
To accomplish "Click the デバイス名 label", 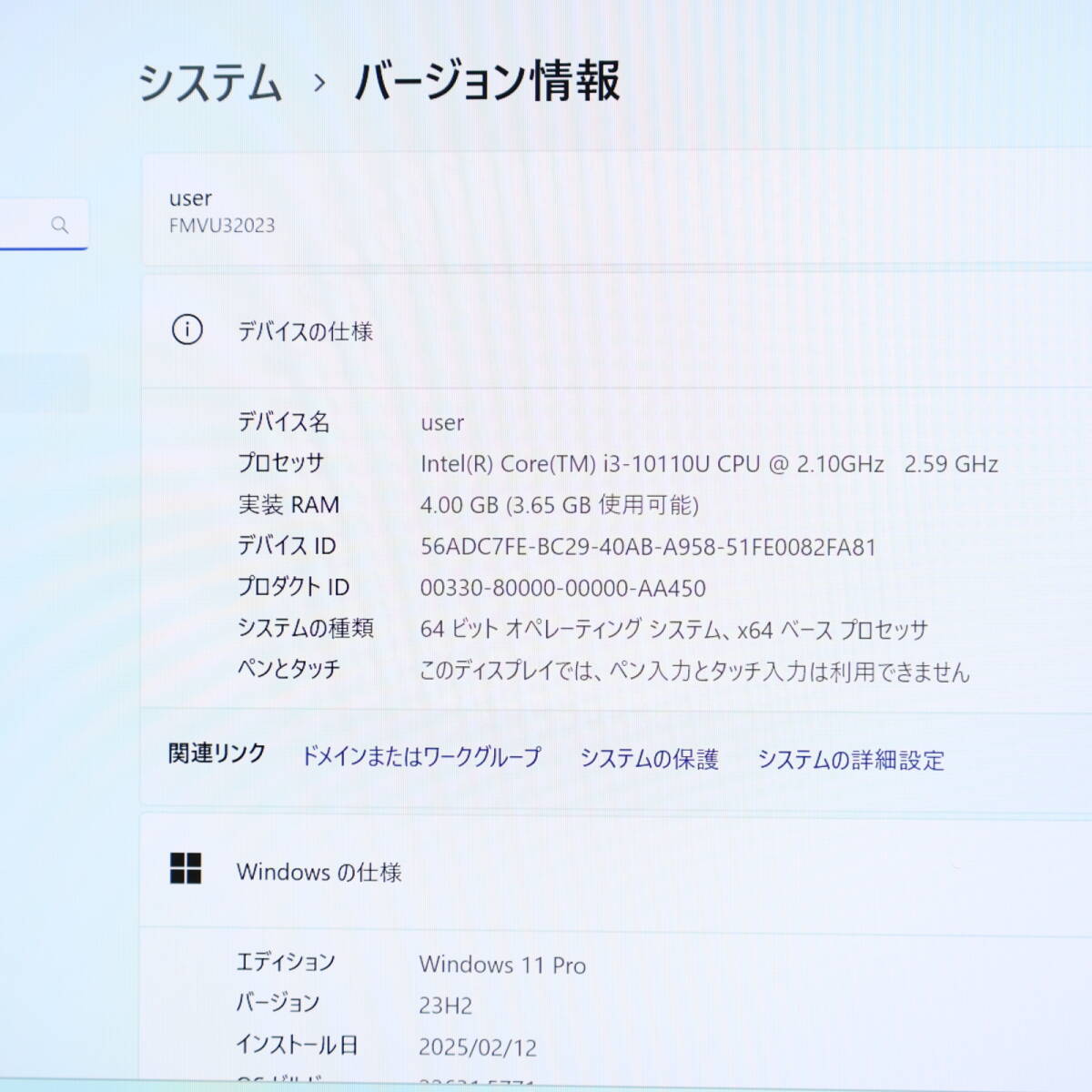I will point(283,421).
